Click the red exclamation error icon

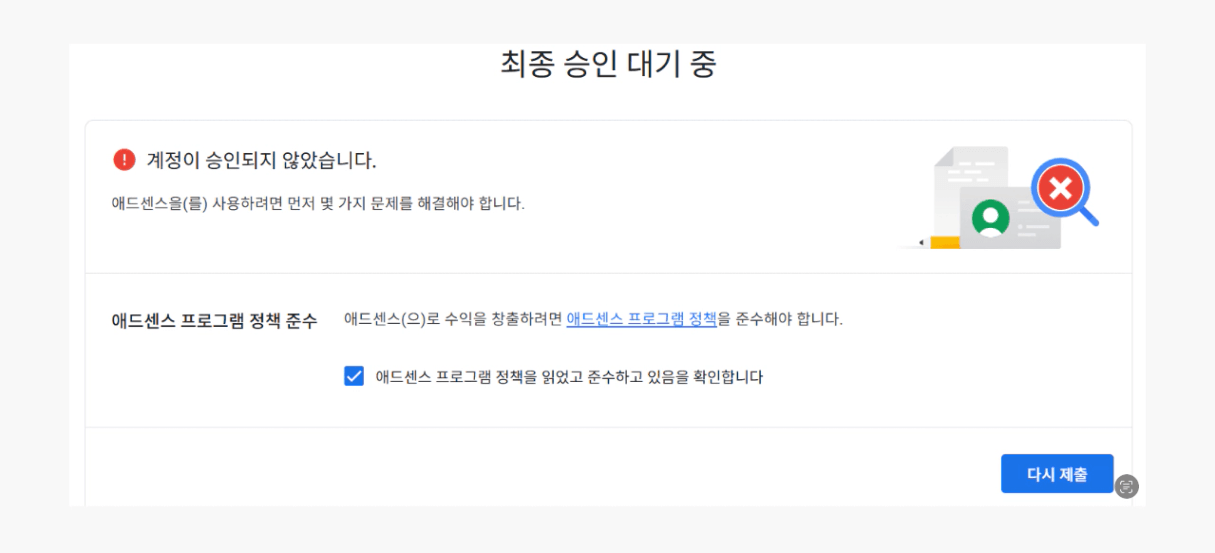124,160
